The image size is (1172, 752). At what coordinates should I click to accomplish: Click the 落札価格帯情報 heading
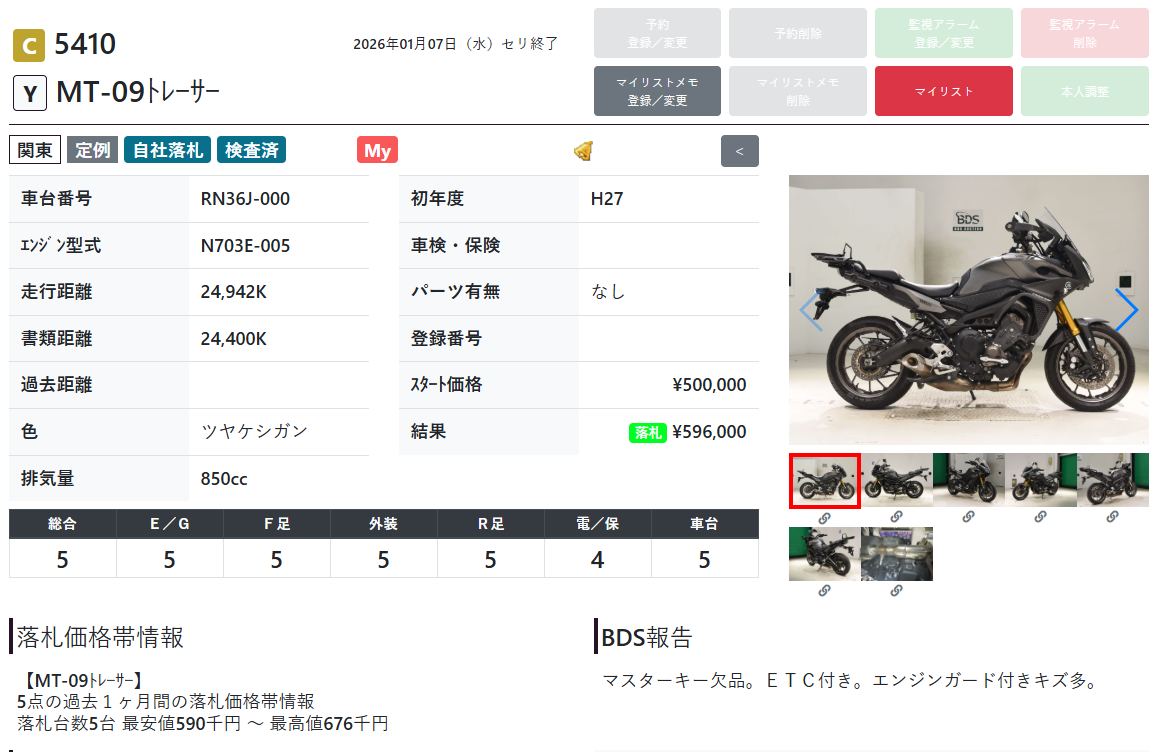point(100,638)
